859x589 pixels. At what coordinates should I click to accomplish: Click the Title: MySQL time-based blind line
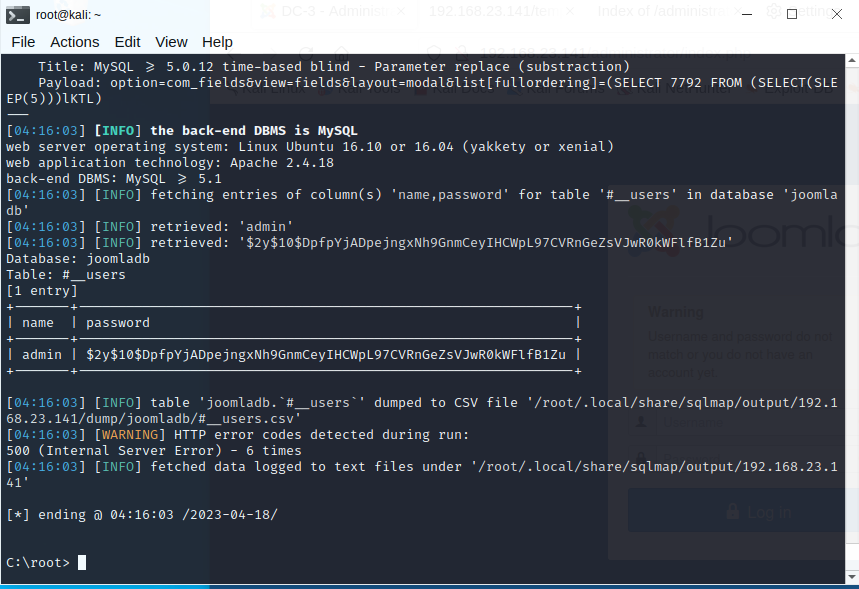point(334,67)
